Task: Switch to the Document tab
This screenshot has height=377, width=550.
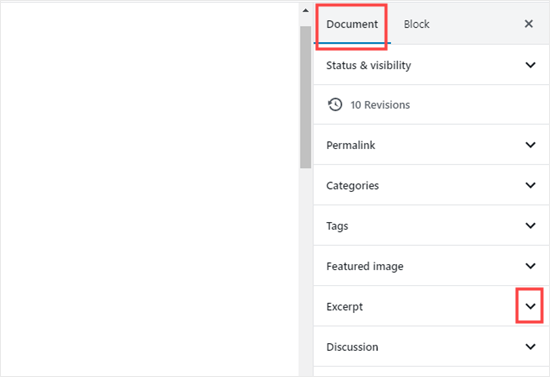Action: point(352,24)
